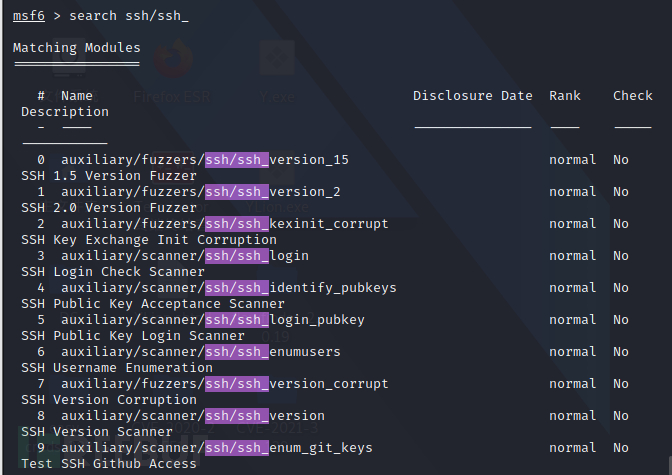This screenshot has width=672, height=475.
Task: Click description 'SSH Login Check Scanner'
Action: (x=113, y=272)
